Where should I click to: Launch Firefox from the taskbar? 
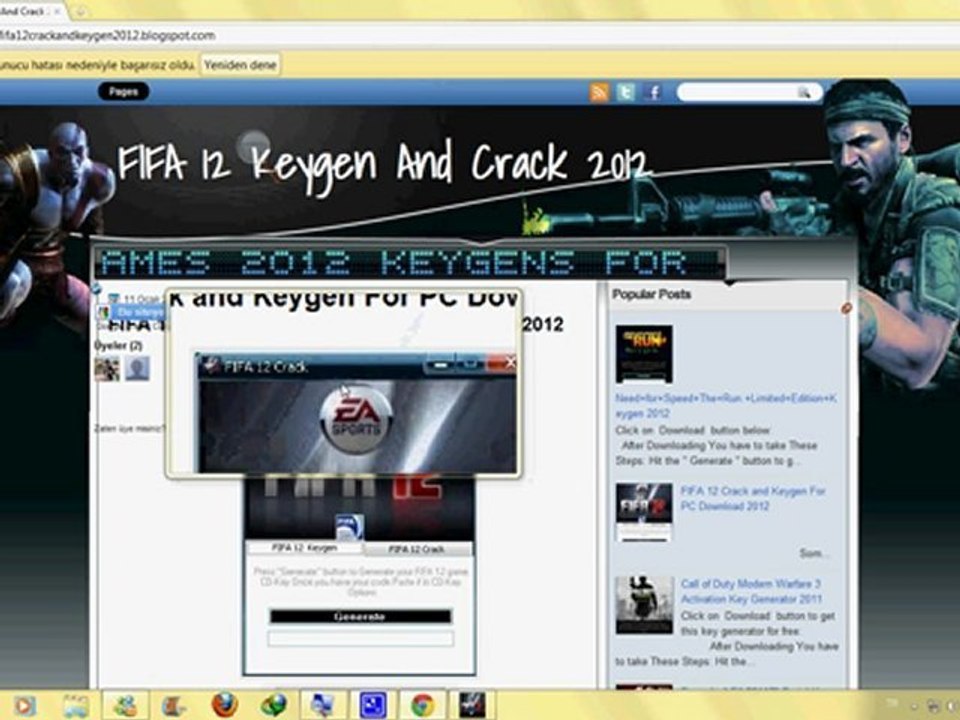coord(224,705)
